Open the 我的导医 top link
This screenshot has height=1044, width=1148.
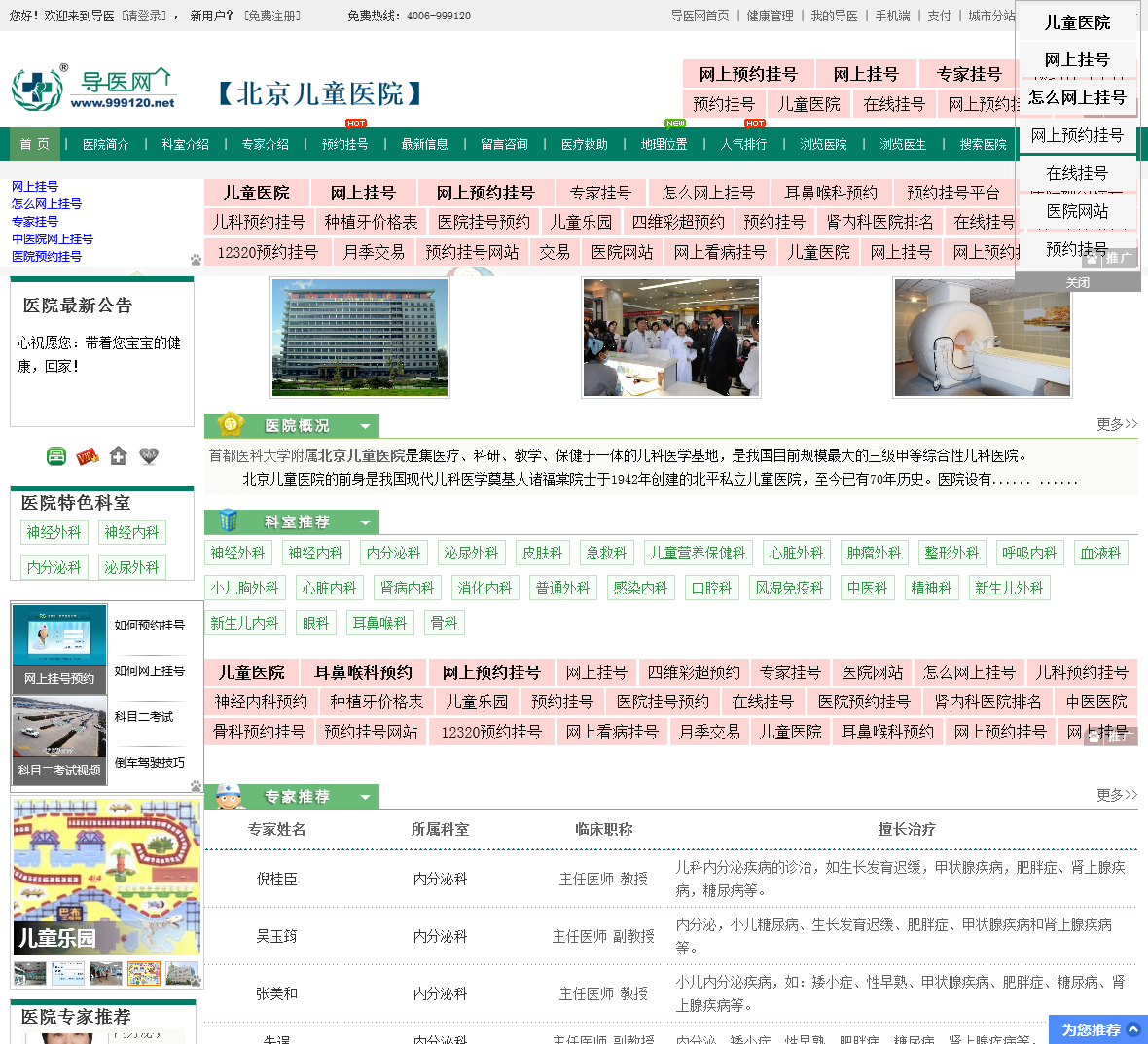834,16
